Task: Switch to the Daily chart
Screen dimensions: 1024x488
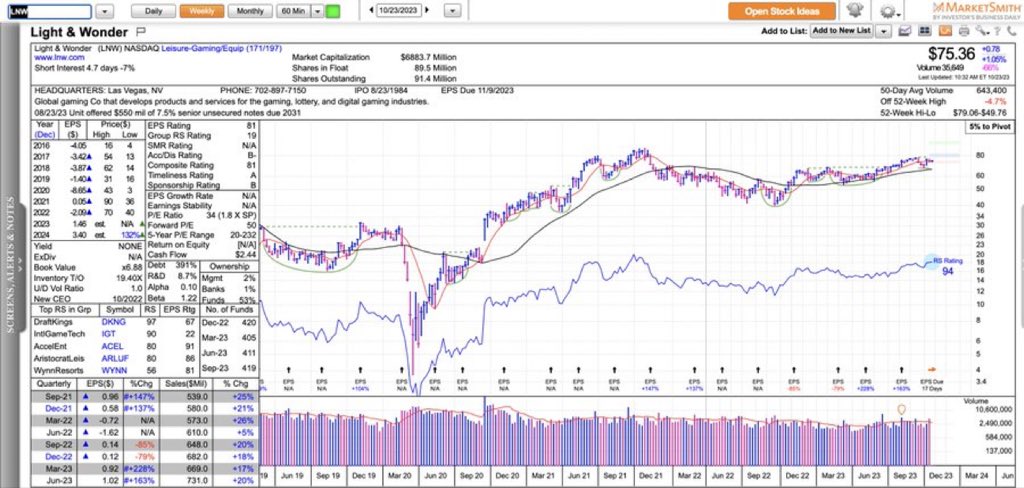Action: coord(153,11)
